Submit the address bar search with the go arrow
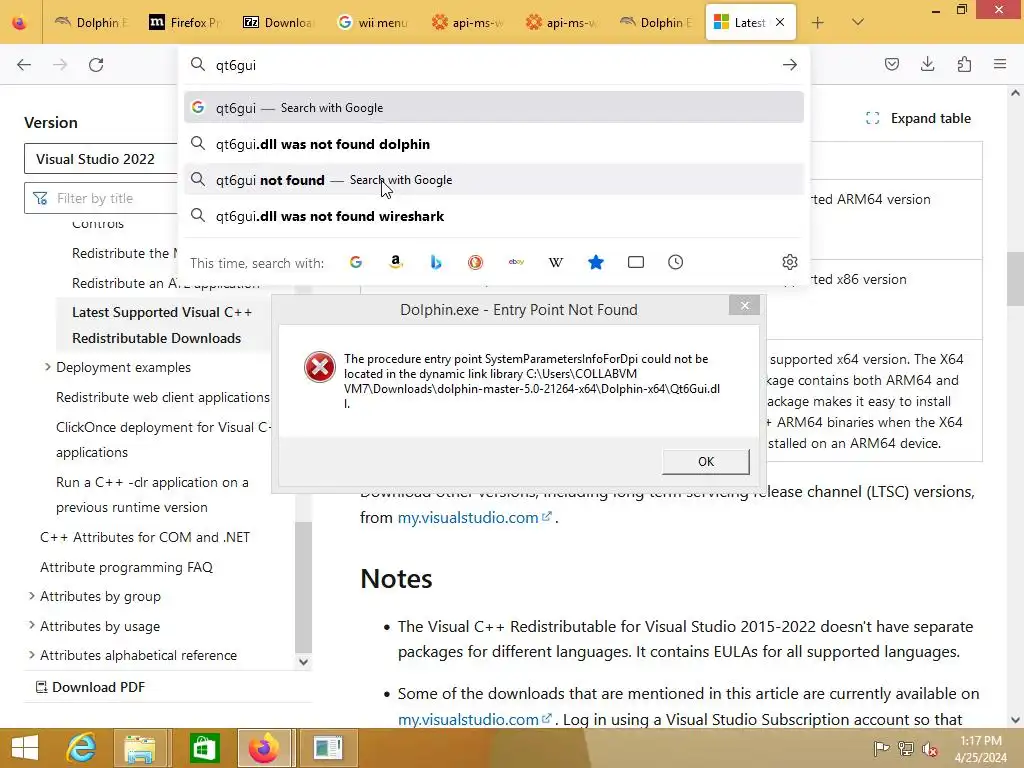 point(790,65)
